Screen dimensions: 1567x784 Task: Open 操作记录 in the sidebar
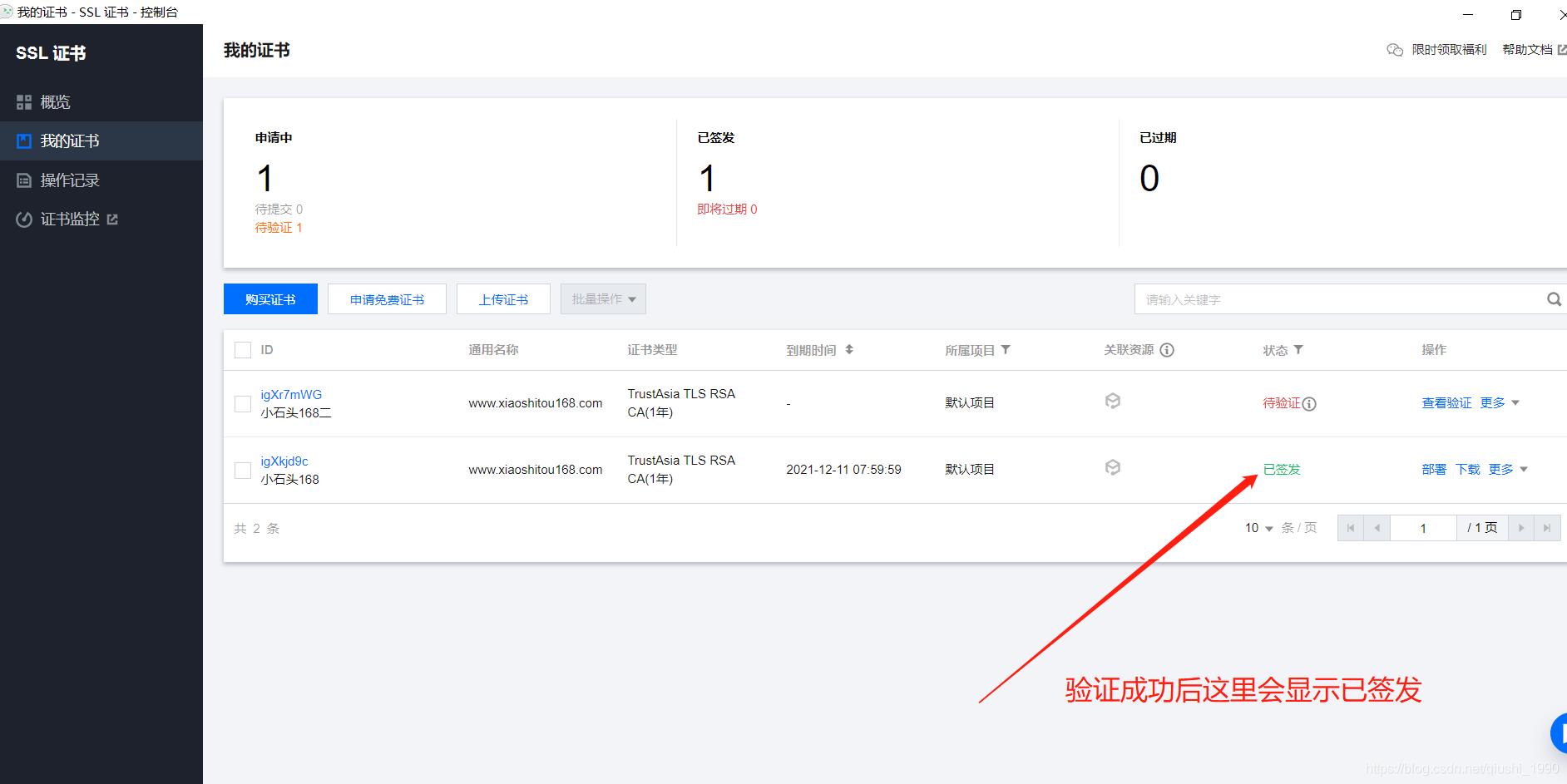tap(101, 180)
